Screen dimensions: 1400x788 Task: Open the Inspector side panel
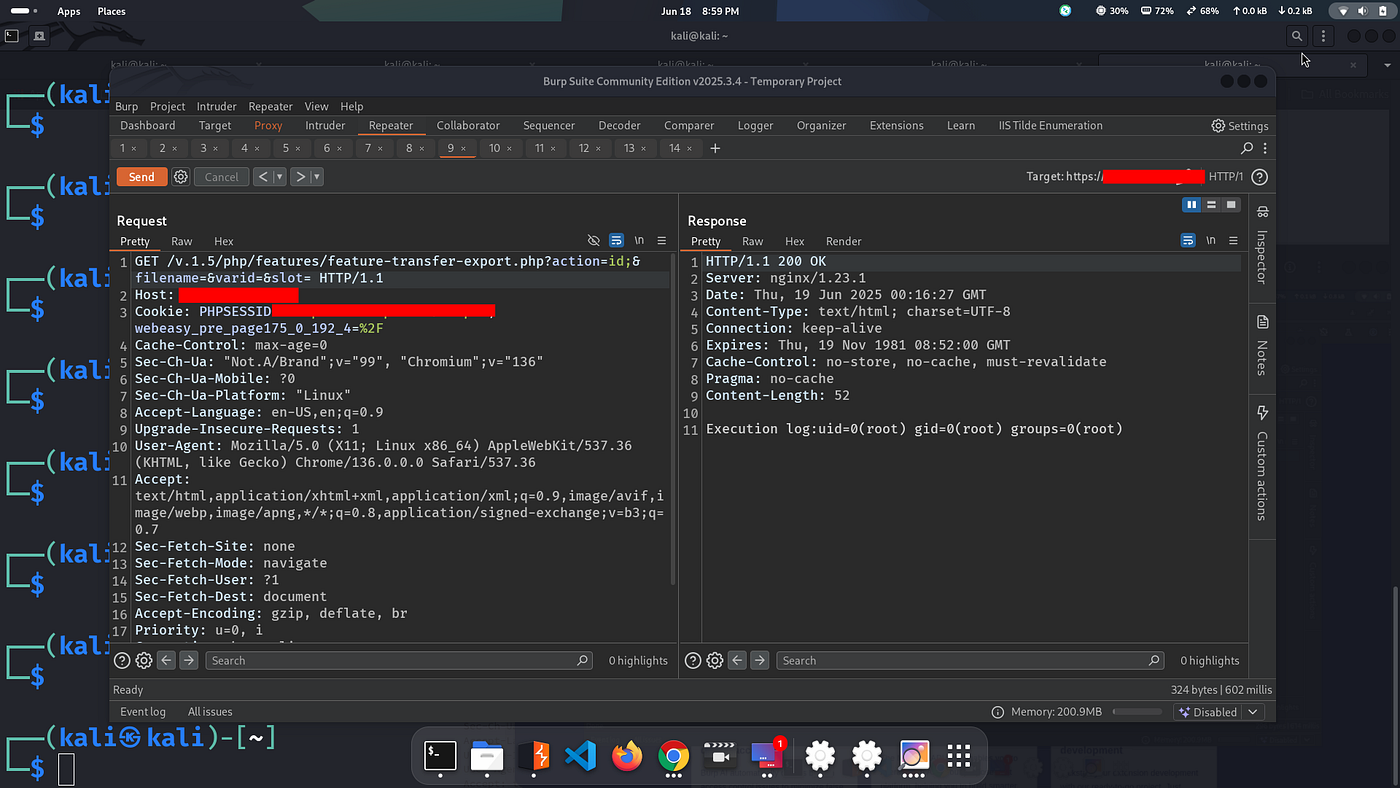1262,246
